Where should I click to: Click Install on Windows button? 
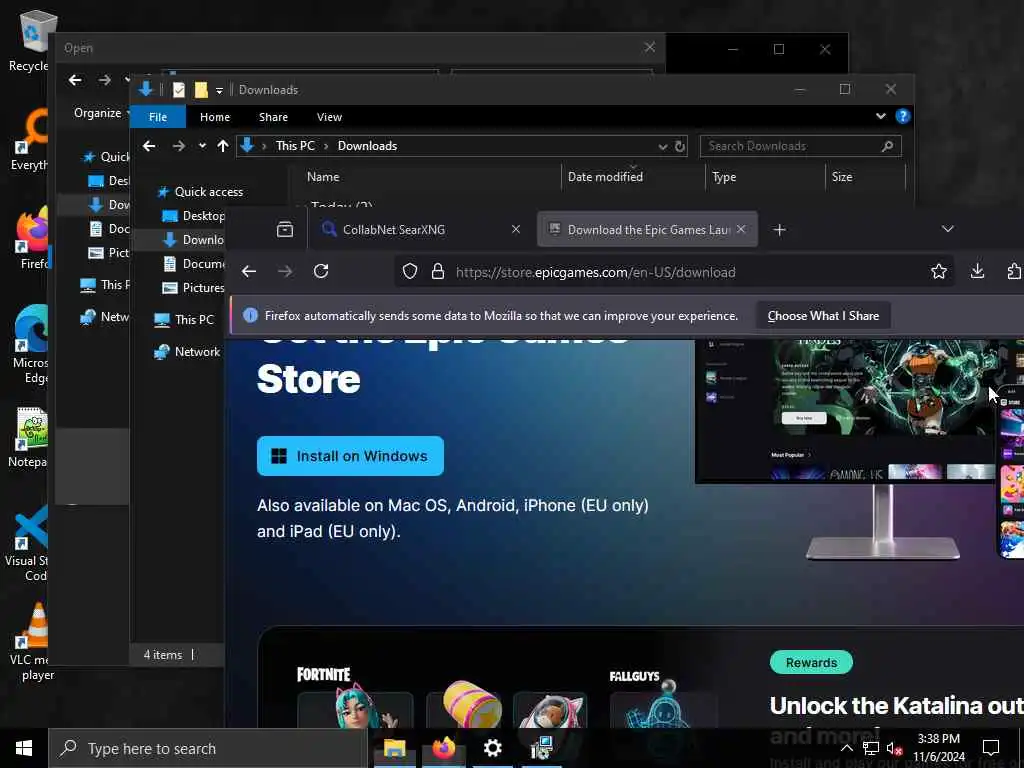pyautogui.click(x=350, y=456)
